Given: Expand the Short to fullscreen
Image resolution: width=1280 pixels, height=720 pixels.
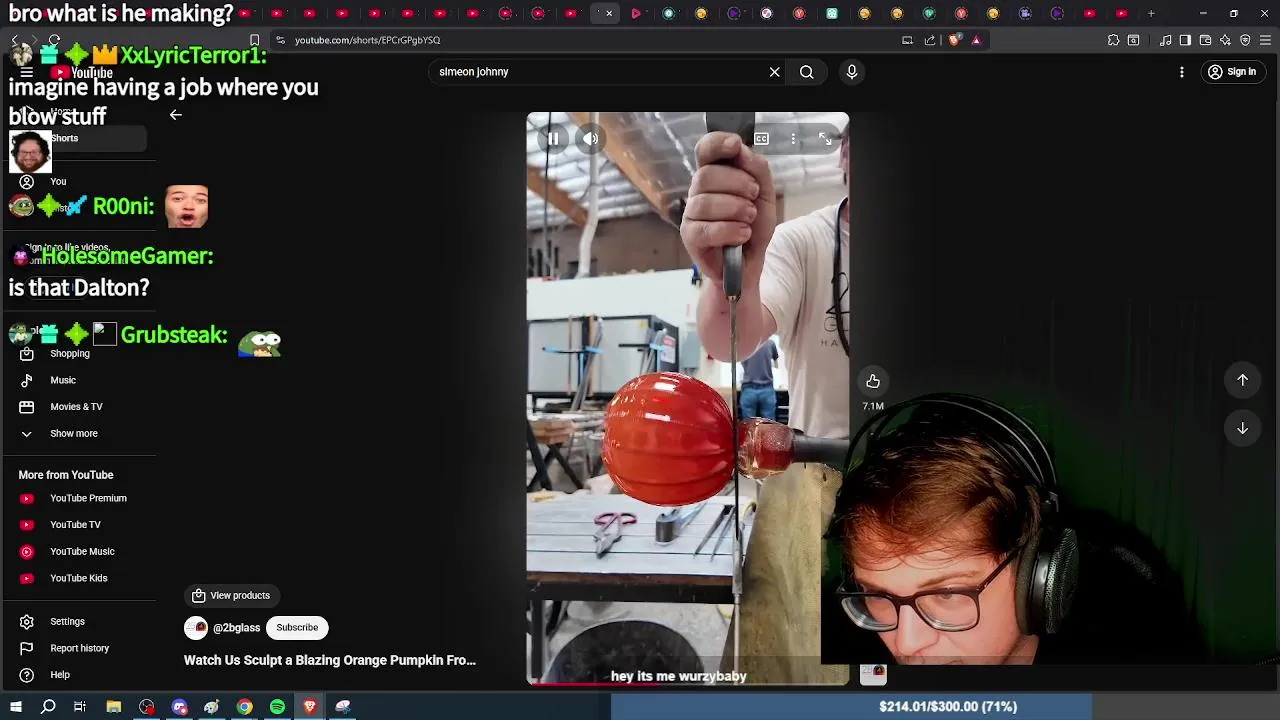Looking at the screenshot, I should tap(825, 139).
